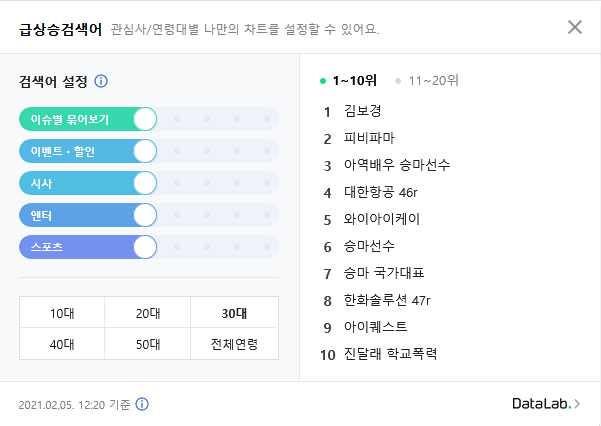Click the 이벤트·할인 slider handle
Screen dimensions: 601x426
click(145, 151)
